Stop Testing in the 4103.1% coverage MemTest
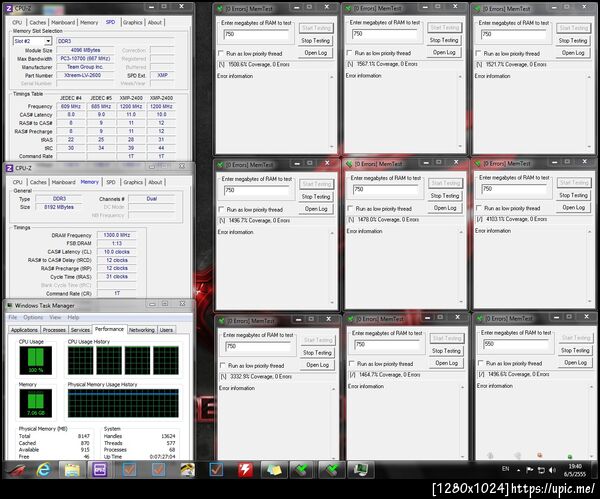The height and width of the screenshot is (499, 600). pyautogui.click(x=573, y=195)
